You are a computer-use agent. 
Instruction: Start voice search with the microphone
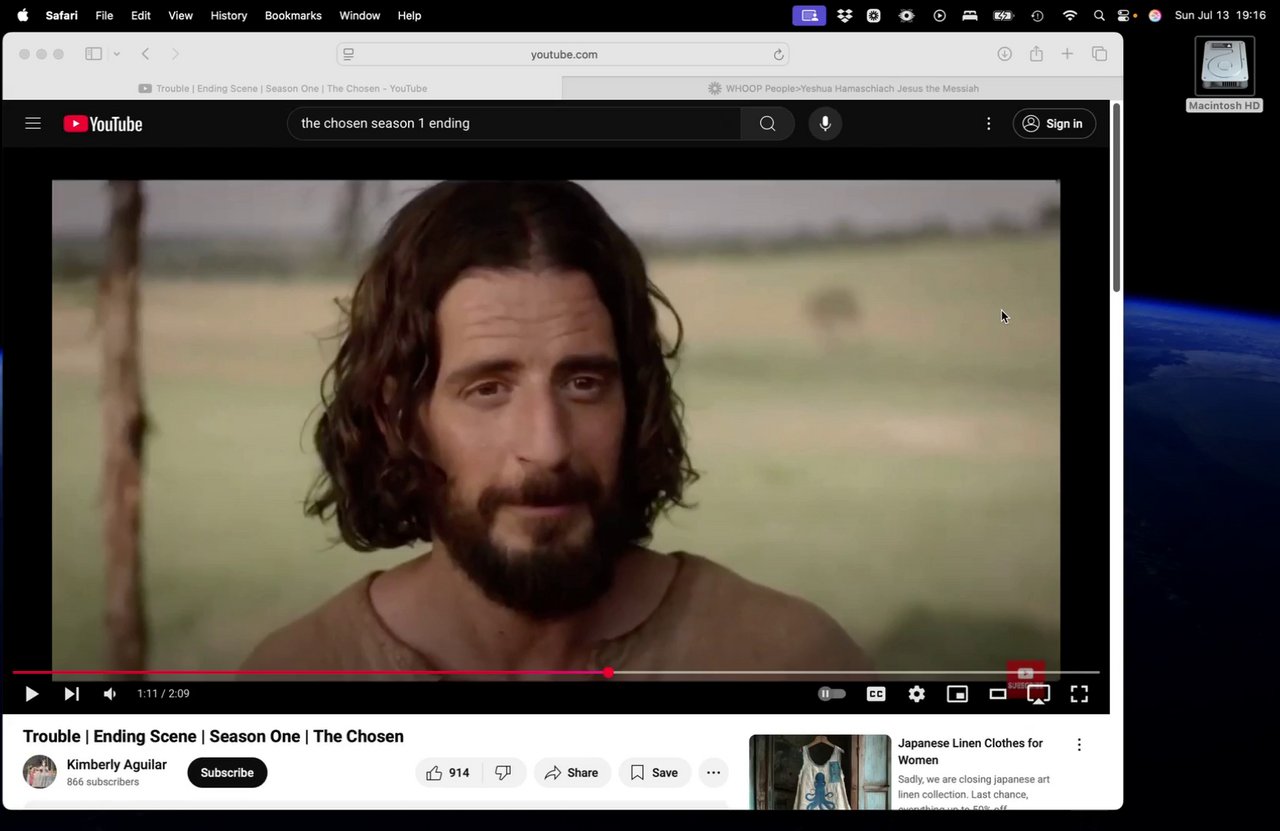(x=825, y=123)
